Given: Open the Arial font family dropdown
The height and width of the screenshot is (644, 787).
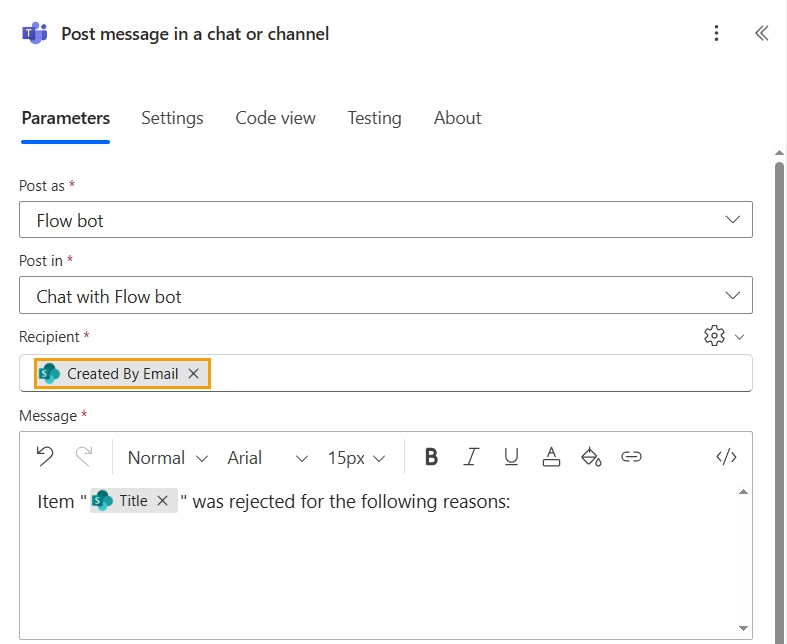Looking at the screenshot, I should 267,458.
